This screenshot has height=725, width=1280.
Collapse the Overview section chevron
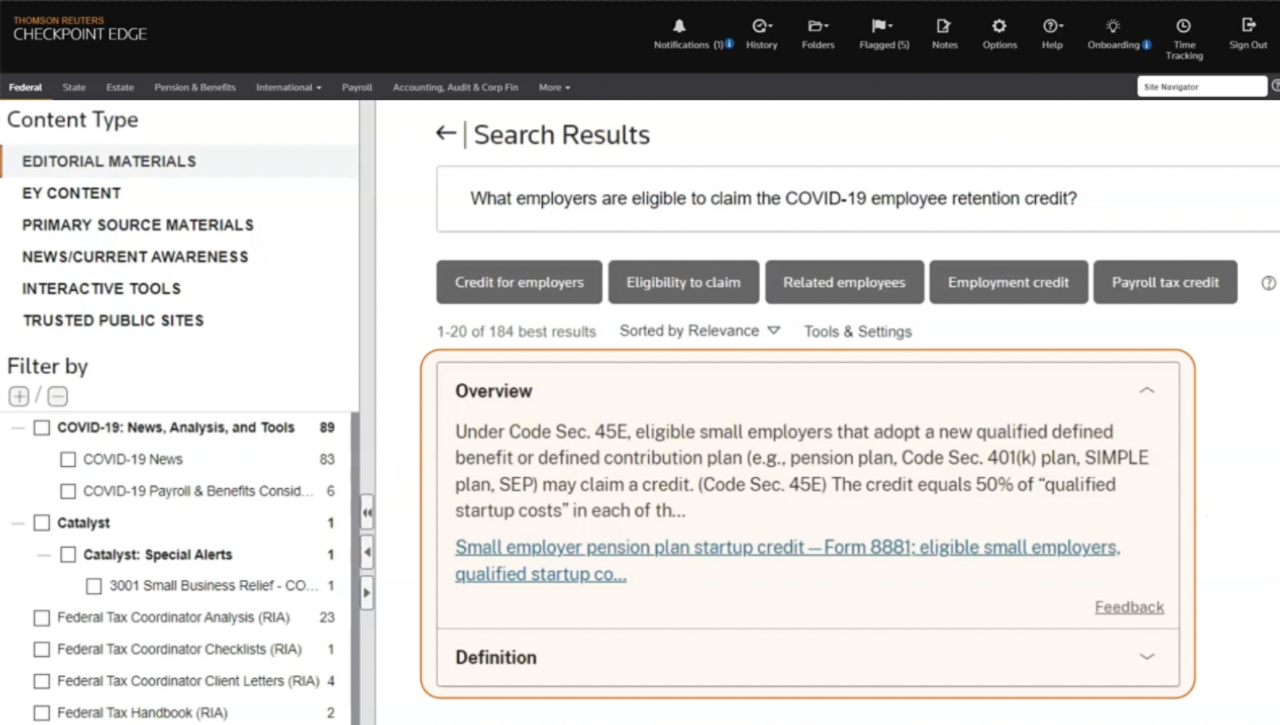pyautogui.click(x=1147, y=391)
